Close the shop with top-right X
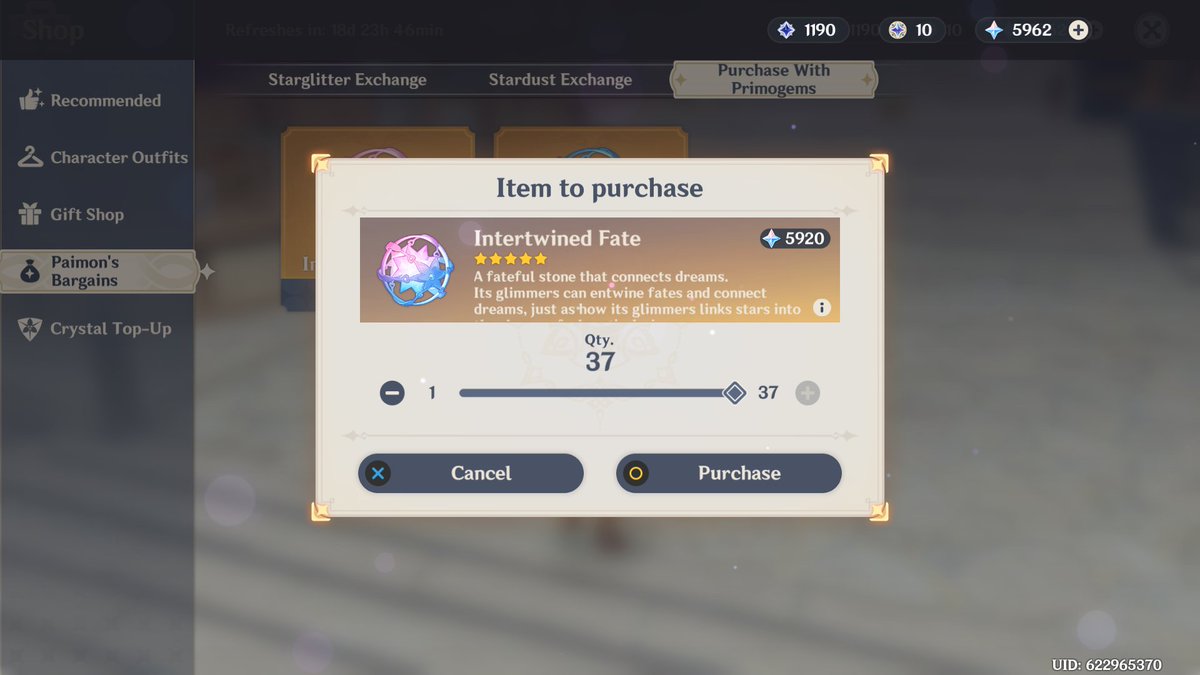The width and height of the screenshot is (1200, 675). 1153,29
